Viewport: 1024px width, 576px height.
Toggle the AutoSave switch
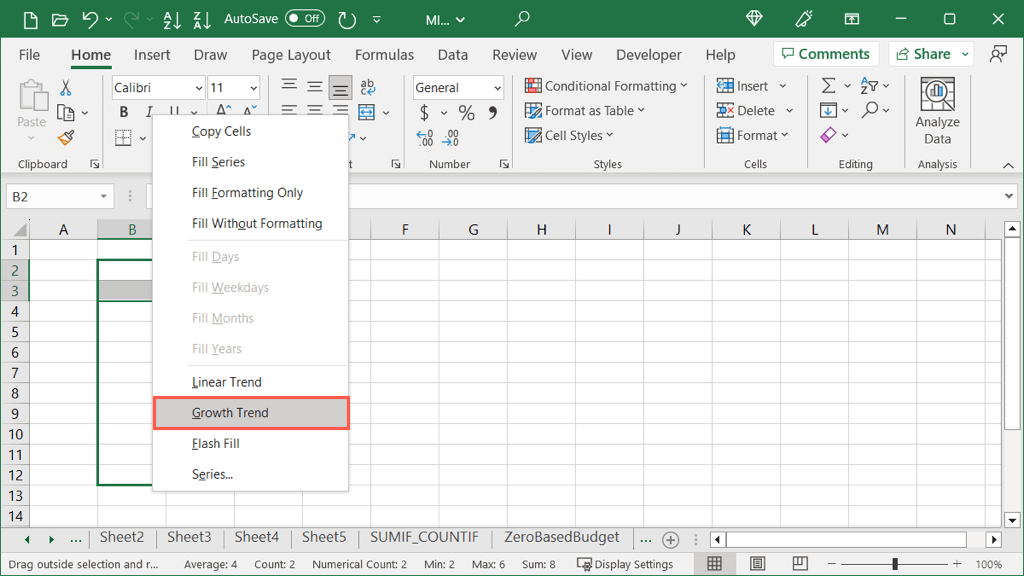point(304,19)
